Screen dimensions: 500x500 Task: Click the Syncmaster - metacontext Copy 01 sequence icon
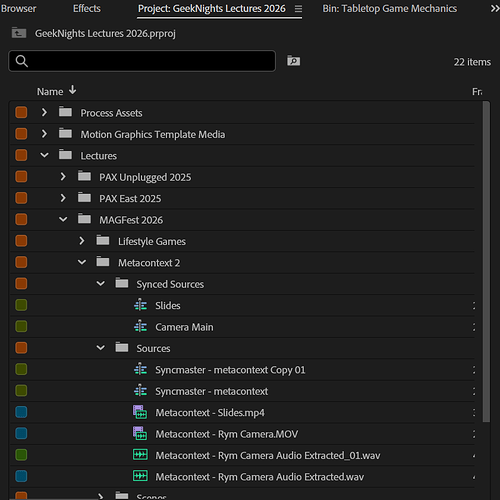tap(140, 369)
